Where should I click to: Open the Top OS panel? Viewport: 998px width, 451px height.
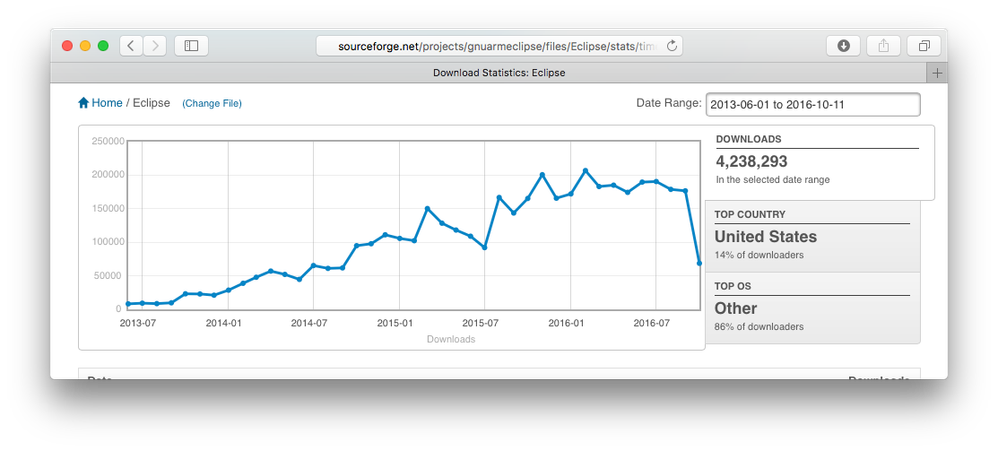pyautogui.click(x=813, y=308)
